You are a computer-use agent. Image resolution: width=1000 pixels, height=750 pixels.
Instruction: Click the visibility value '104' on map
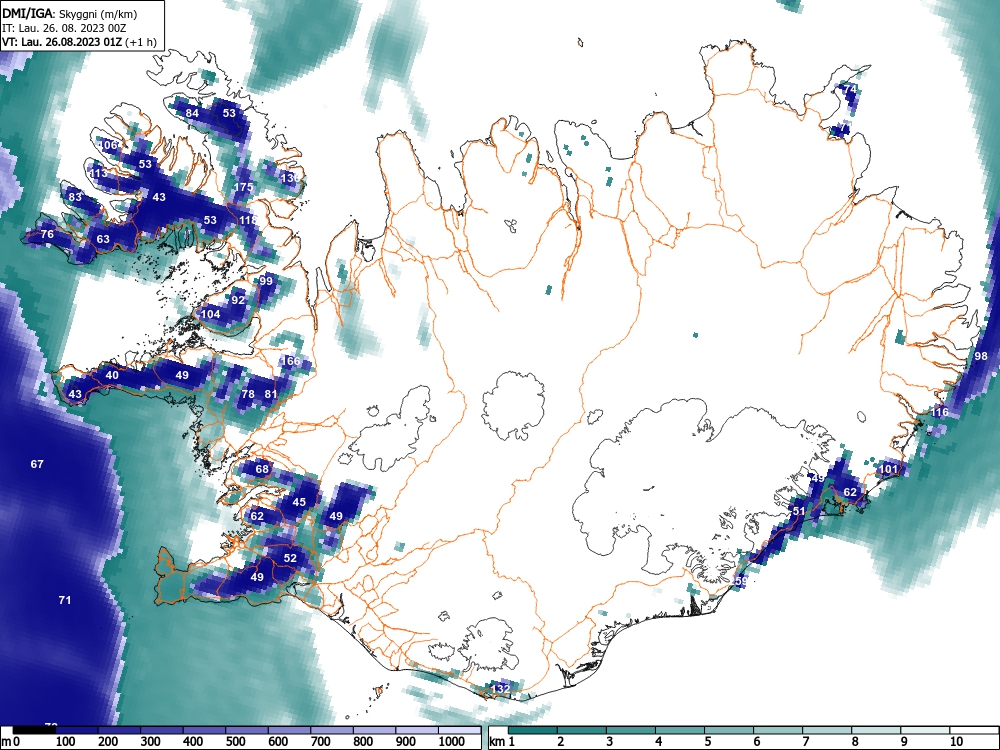(x=210, y=314)
